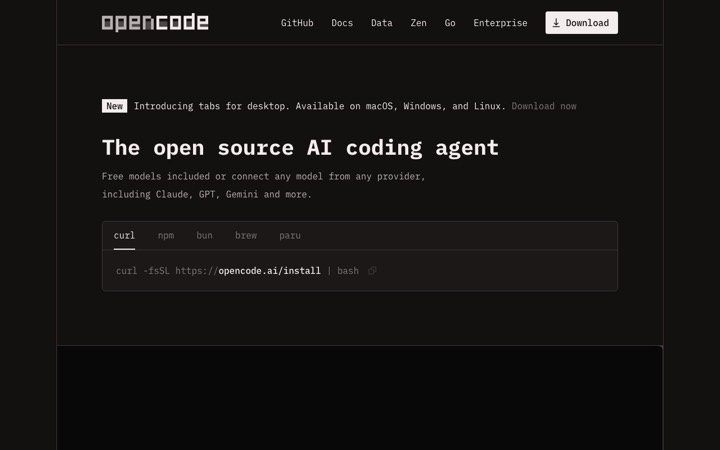This screenshot has height=450, width=720.
Task: Follow the 'Download now' link
Action: tap(544, 106)
